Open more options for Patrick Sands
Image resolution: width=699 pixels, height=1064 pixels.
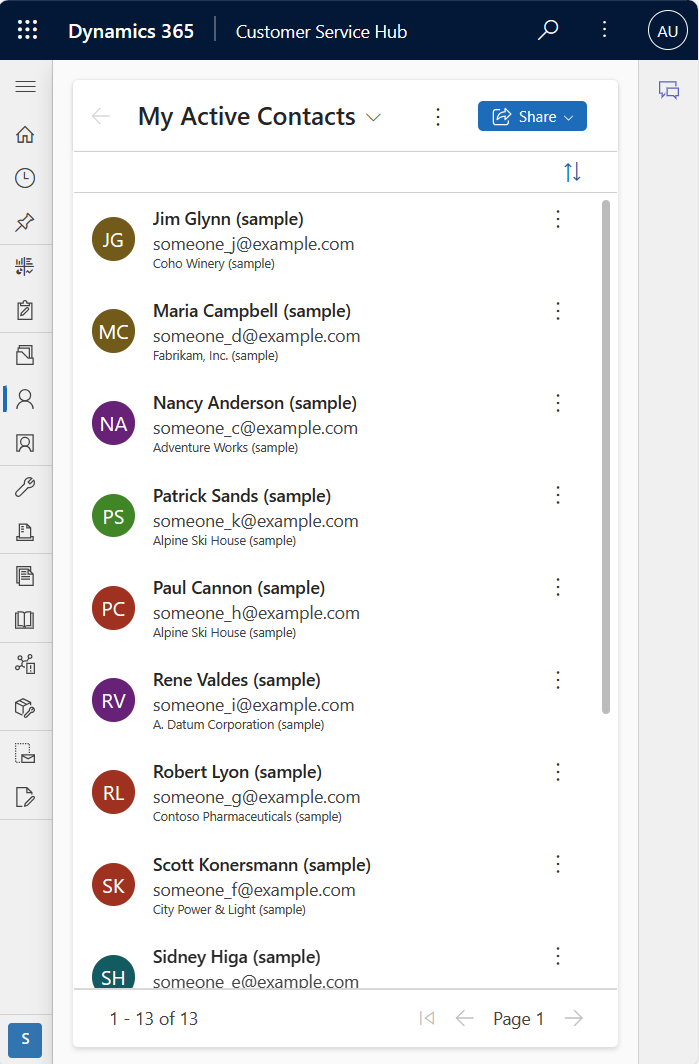tap(558, 495)
